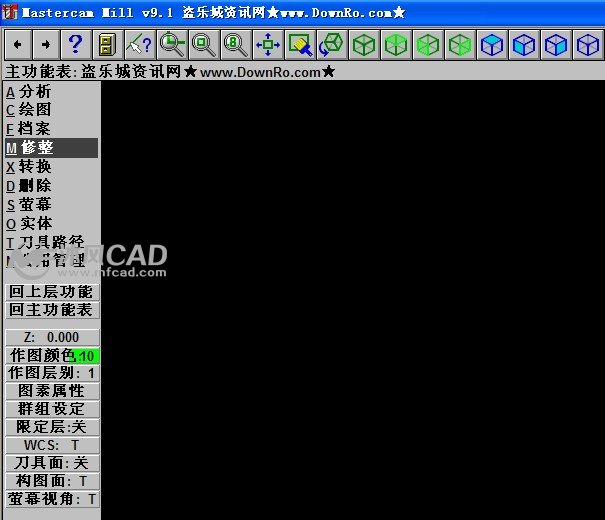Click the unzoom 0.8 magnifier icon

tap(236, 45)
